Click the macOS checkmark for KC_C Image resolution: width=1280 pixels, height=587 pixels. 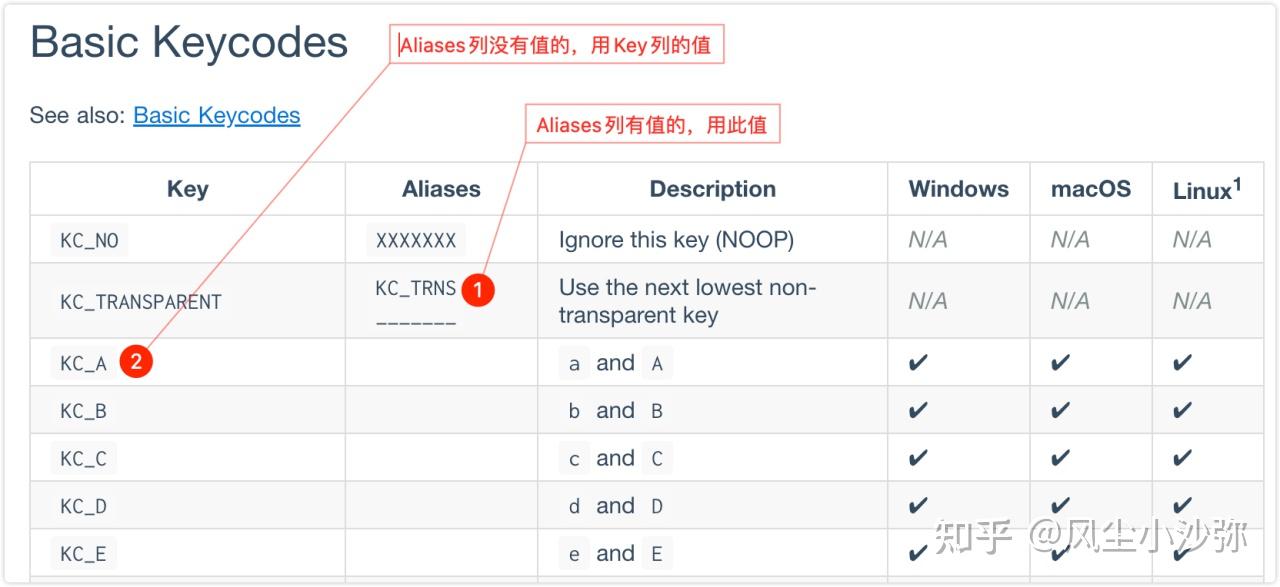[1060, 458]
